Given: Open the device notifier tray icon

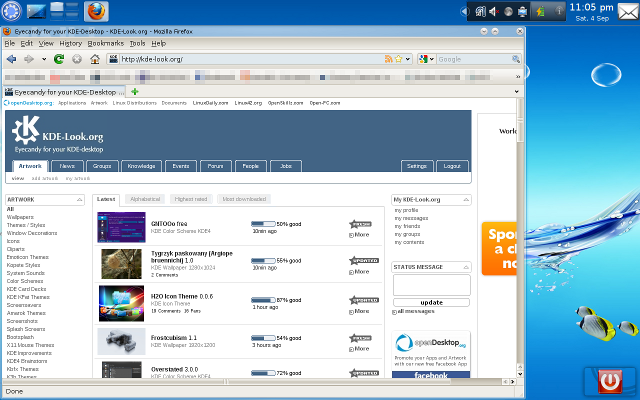Looking at the screenshot, I should 522,12.
